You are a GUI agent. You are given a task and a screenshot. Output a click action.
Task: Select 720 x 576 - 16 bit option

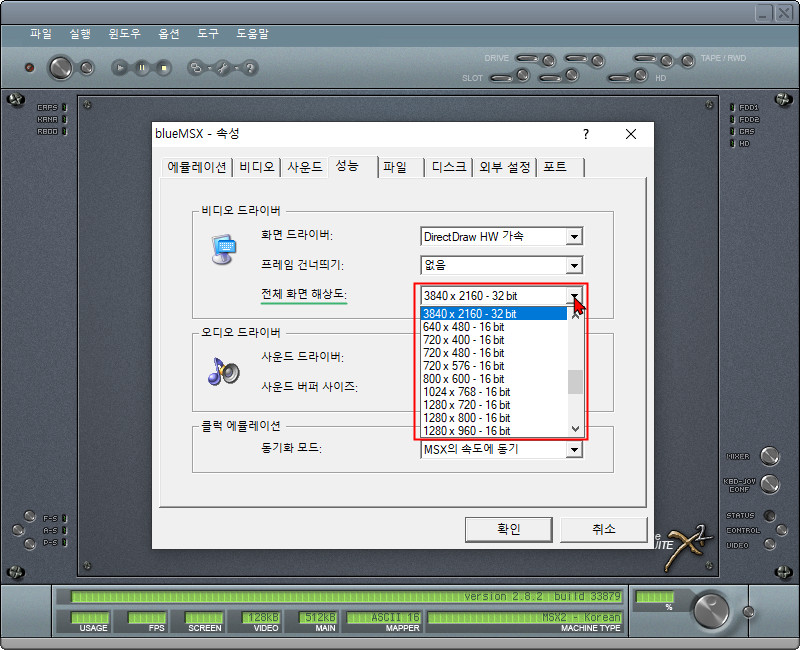493,366
